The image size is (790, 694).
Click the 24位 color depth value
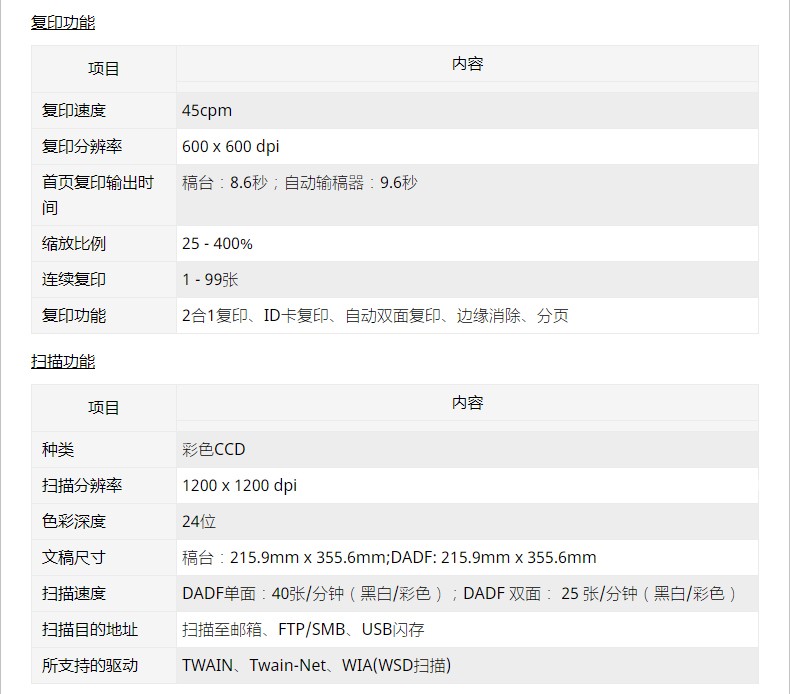199,522
